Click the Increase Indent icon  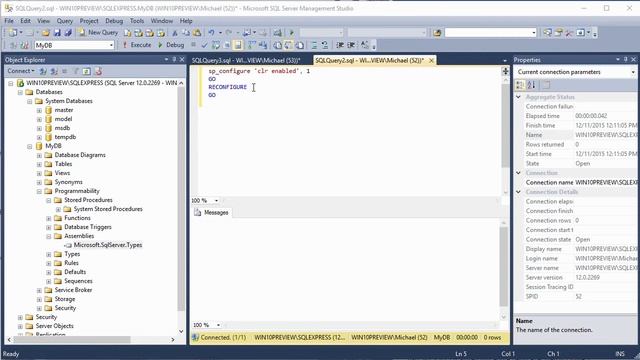point(351,45)
